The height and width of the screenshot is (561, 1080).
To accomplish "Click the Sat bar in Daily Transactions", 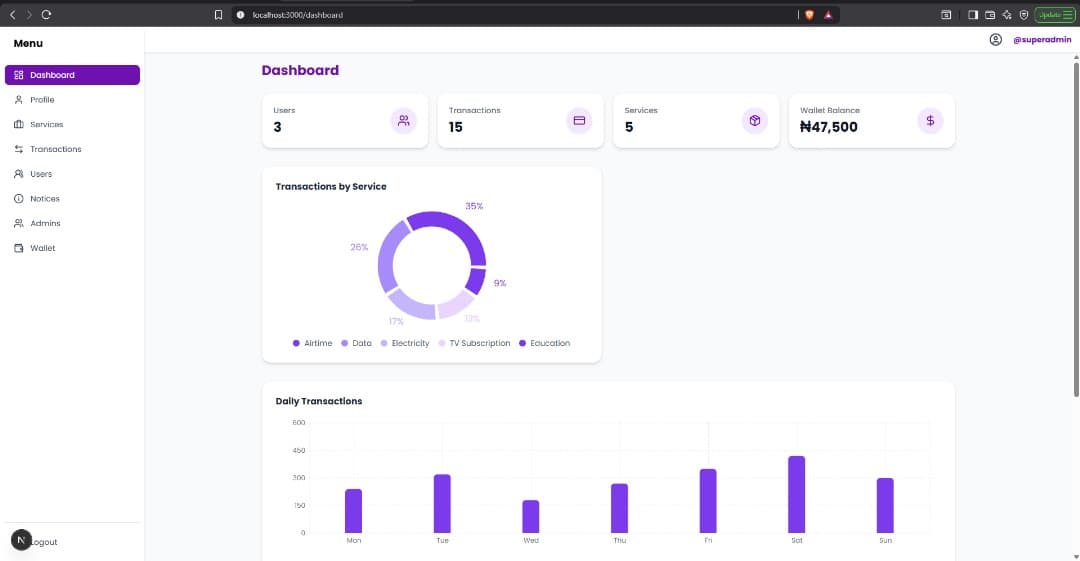I will tap(796, 494).
